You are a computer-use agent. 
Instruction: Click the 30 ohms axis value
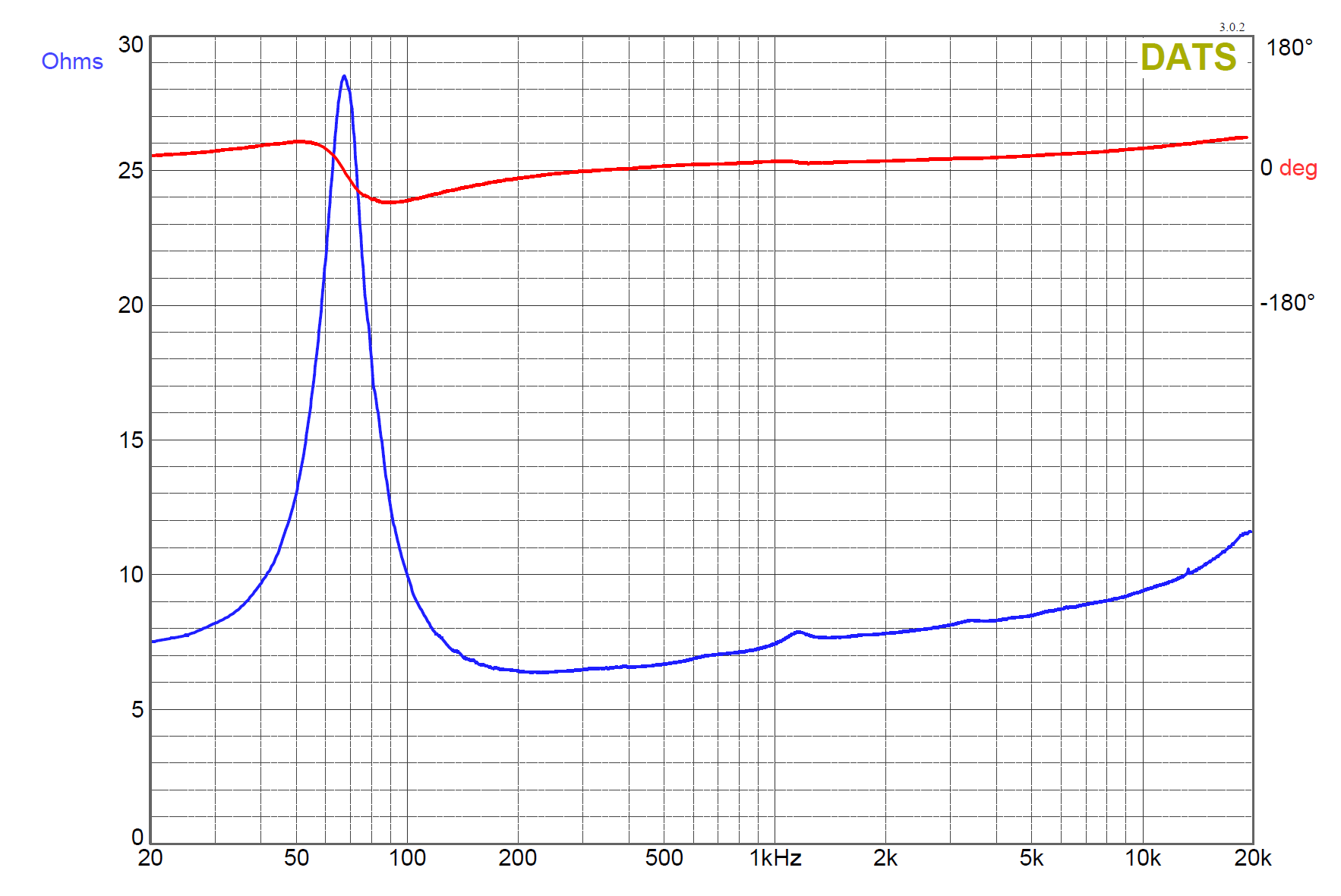click(x=131, y=45)
